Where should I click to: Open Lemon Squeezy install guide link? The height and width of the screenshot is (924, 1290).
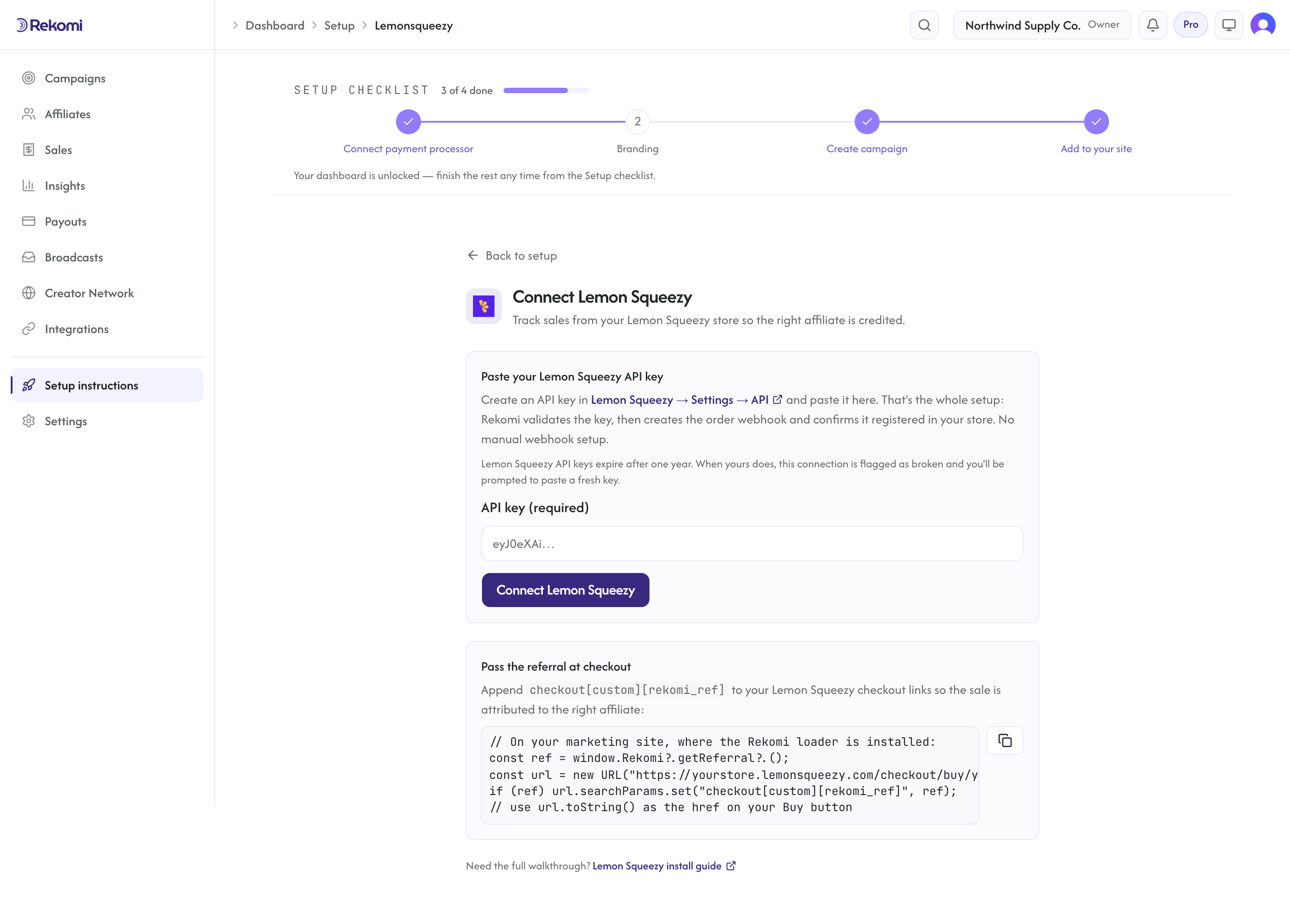click(663, 865)
